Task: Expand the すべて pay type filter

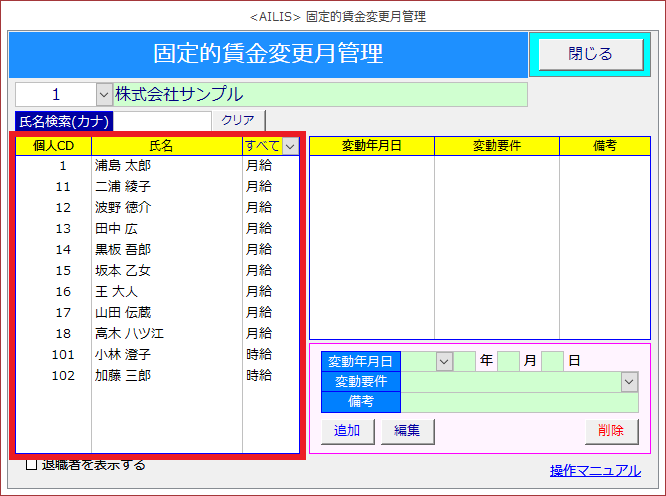Action: tap(290, 146)
